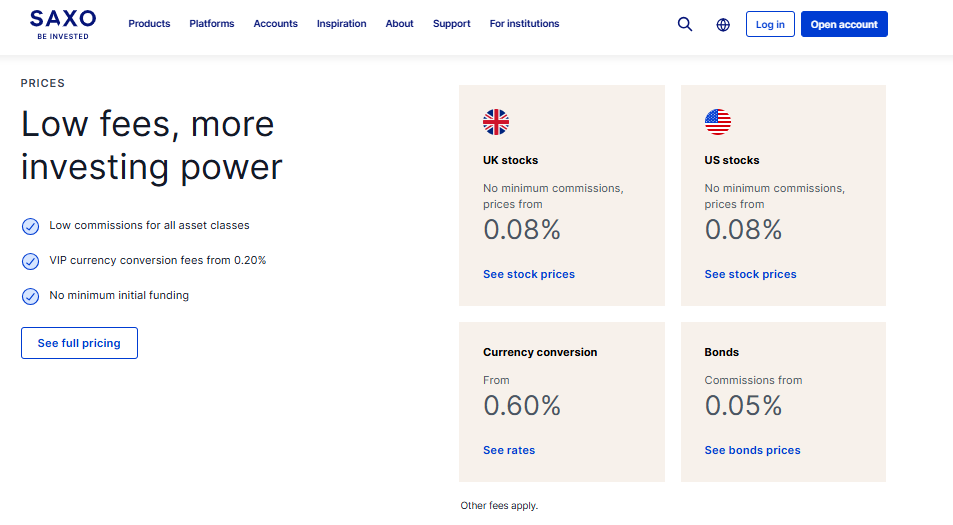Click Low commissions for all asset classes text
Screen dimensions: 953x525
[150, 225]
